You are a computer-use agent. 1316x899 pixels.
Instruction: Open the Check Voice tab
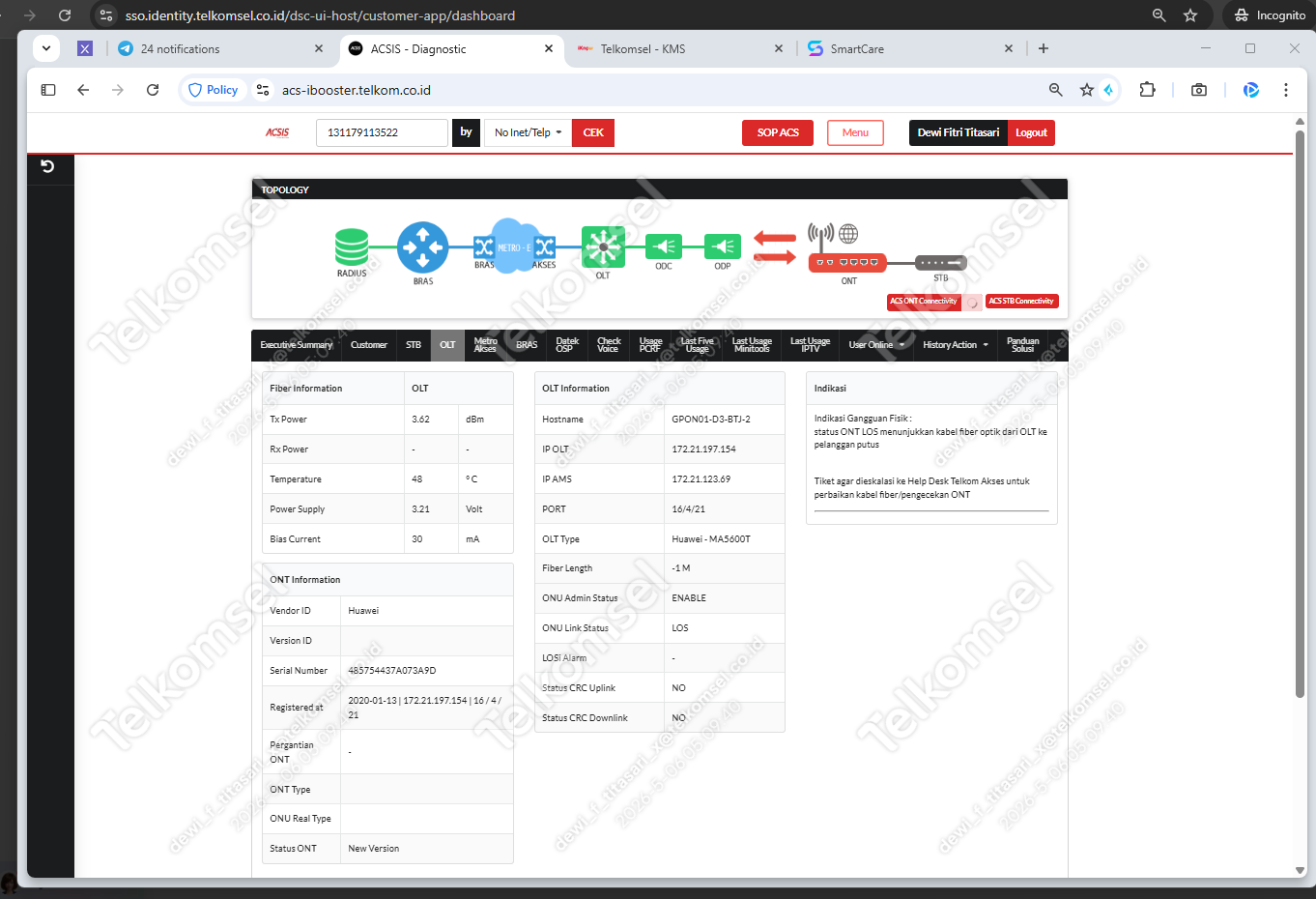pyautogui.click(x=609, y=345)
